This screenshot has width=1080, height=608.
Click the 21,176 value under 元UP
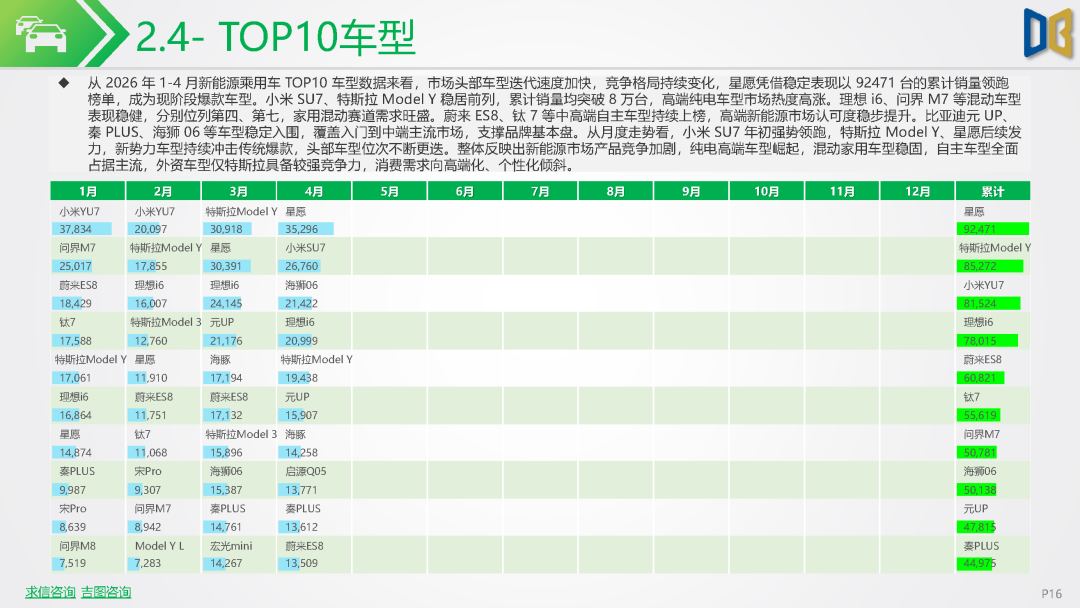point(226,340)
